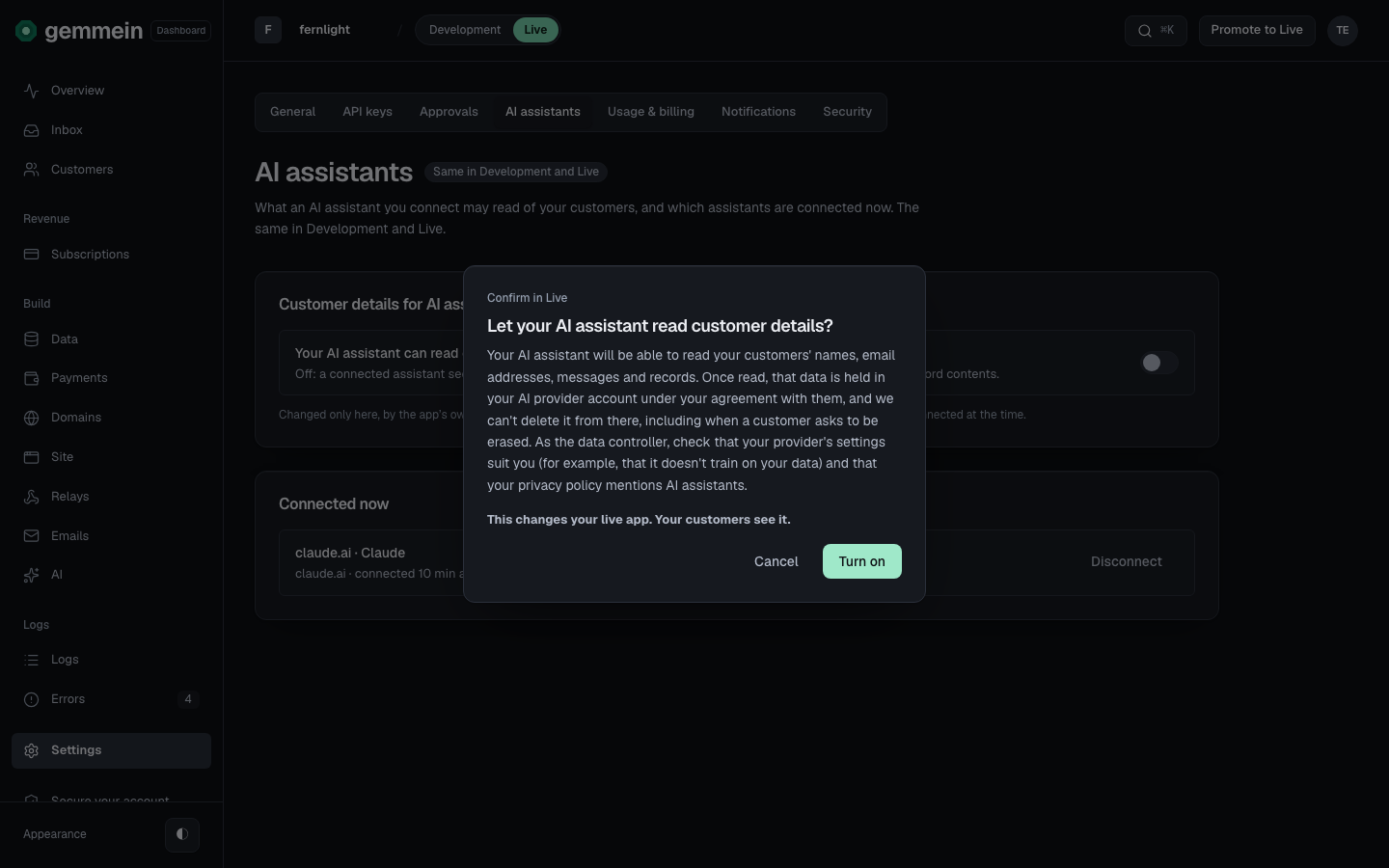Open the API keys tab
Screen dimensions: 1389x868
368,112
